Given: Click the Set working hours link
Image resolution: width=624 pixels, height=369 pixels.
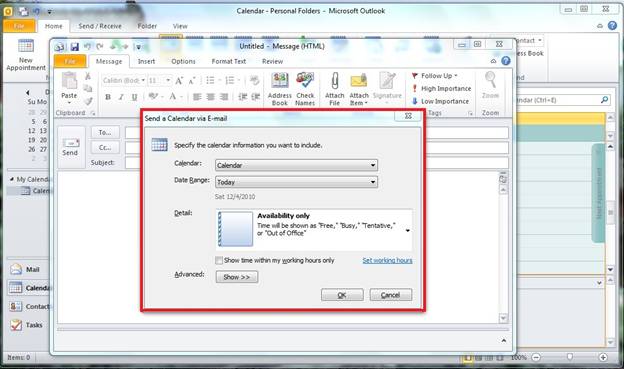Looking at the screenshot, I should (387, 260).
